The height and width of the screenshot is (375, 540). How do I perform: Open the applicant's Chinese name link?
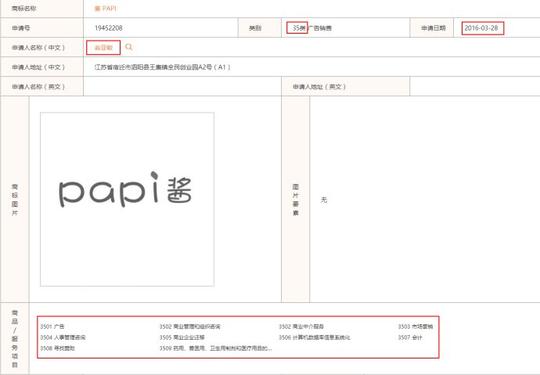tap(103, 48)
